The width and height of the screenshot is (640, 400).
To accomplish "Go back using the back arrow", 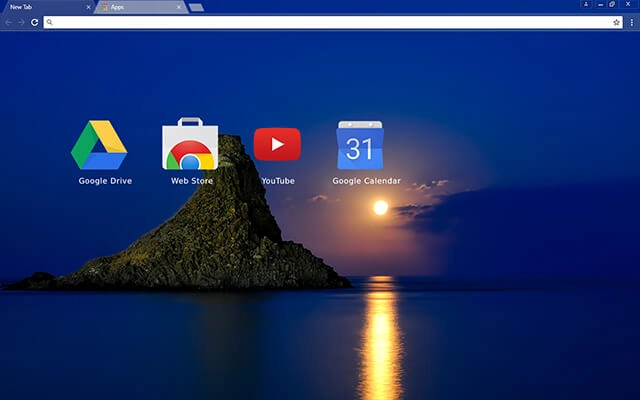I will (9, 22).
